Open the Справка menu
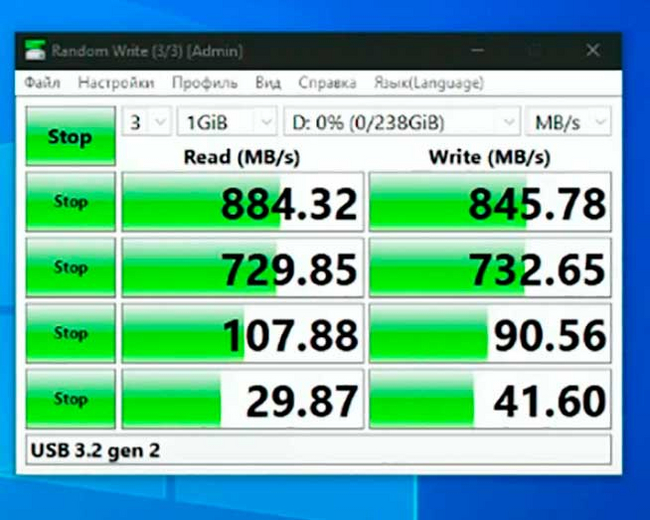Screen dimensions: 650x520 (327, 83)
